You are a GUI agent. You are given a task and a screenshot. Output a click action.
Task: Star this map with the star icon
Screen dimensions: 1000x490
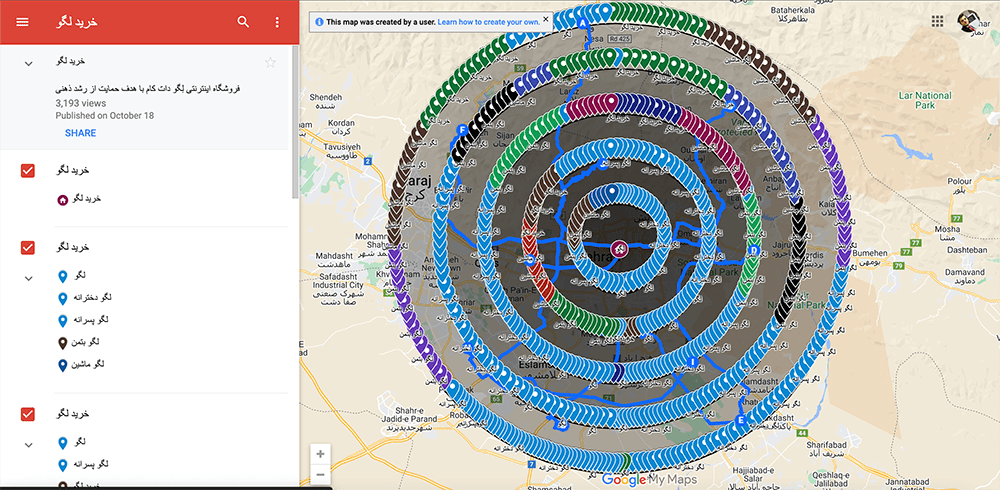click(x=270, y=63)
